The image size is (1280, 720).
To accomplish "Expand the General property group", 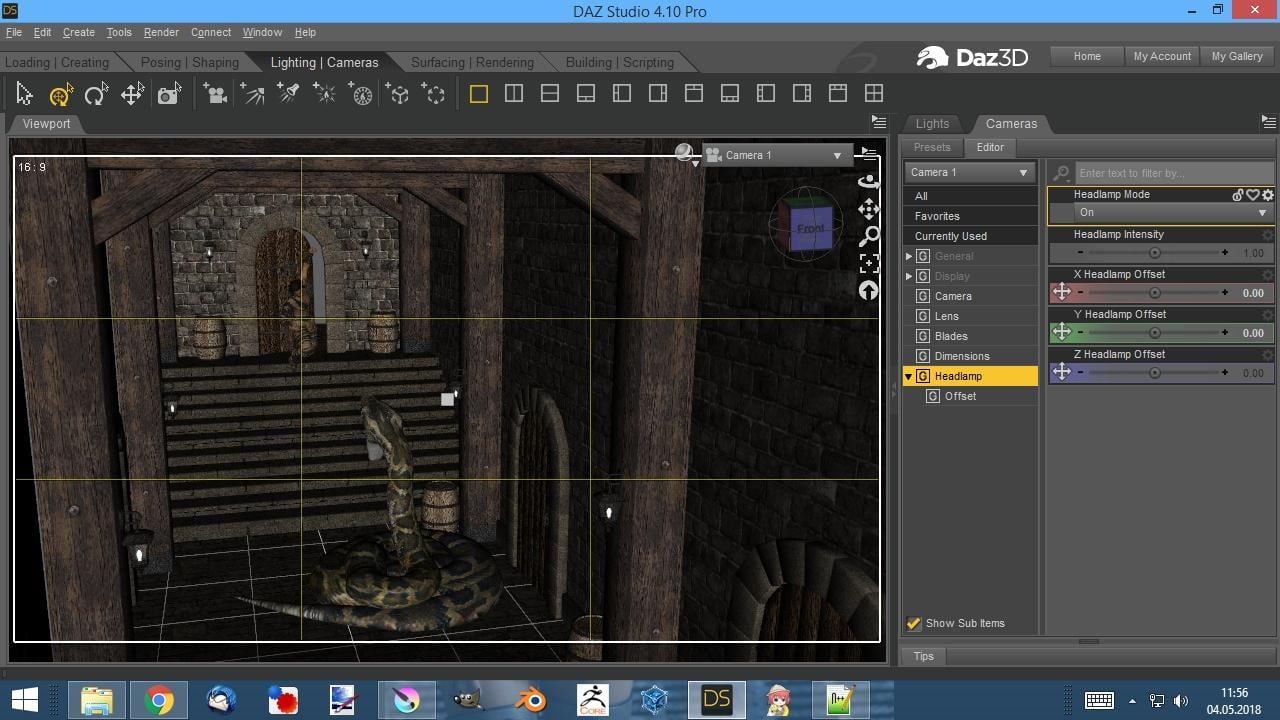I will (909, 256).
